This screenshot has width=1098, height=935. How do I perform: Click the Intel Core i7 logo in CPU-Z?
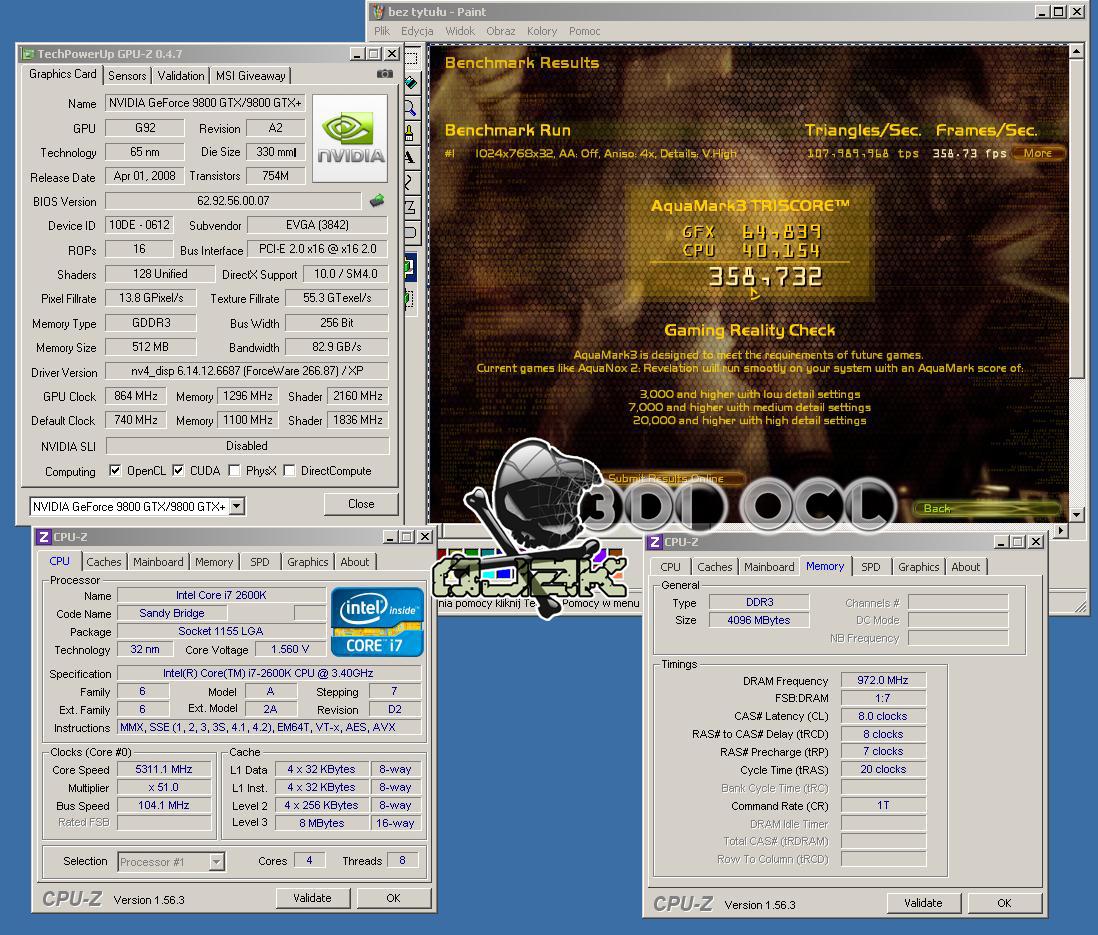[x=377, y=622]
